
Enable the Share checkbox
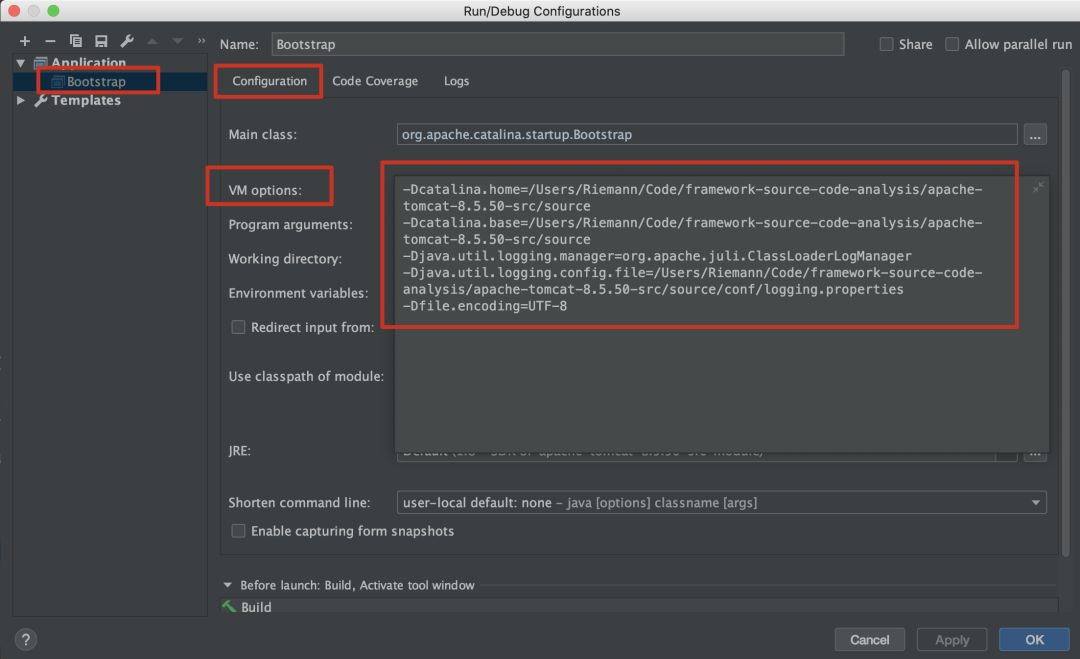click(x=886, y=44)
